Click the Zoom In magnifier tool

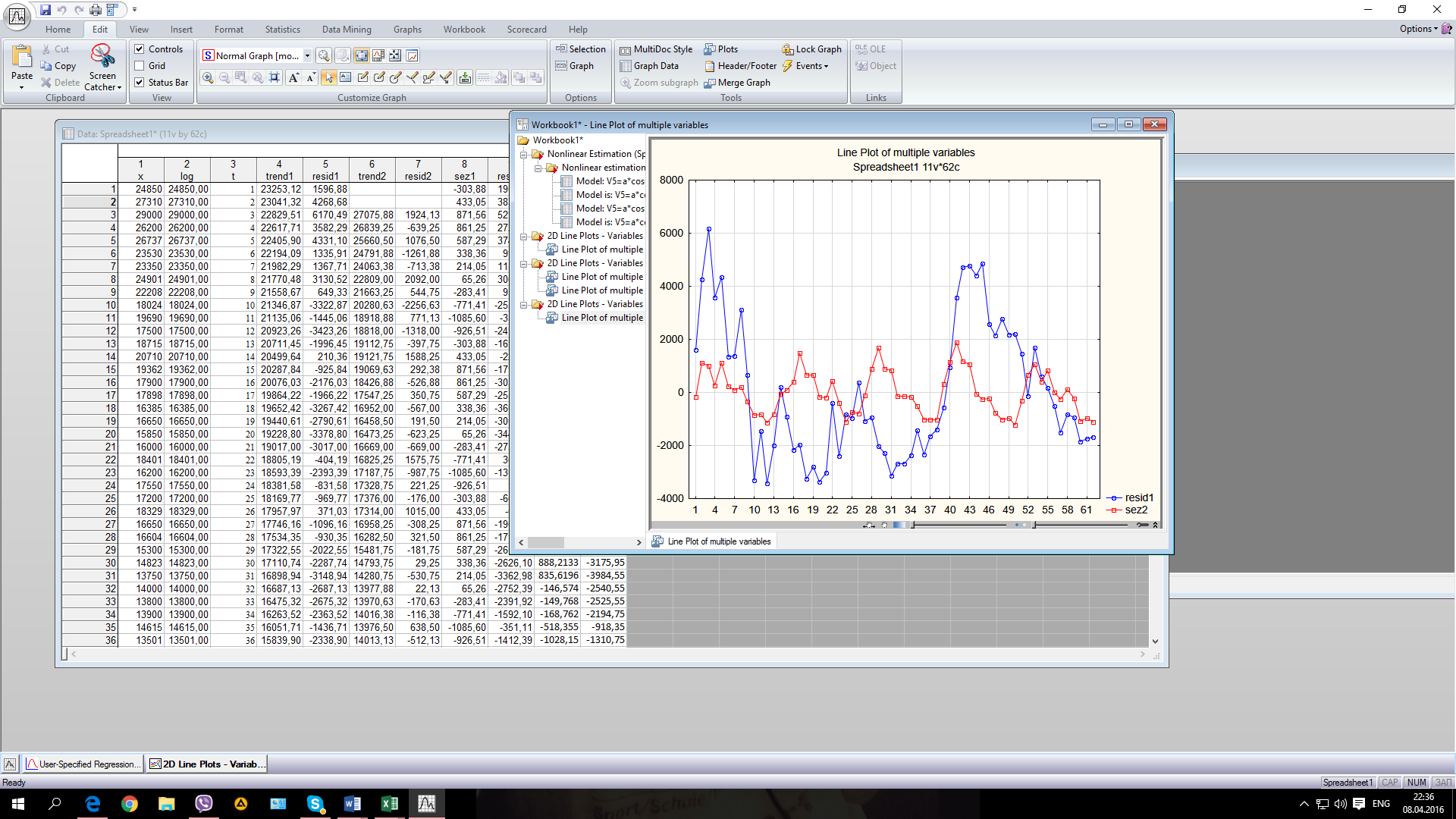click(208, 78)
